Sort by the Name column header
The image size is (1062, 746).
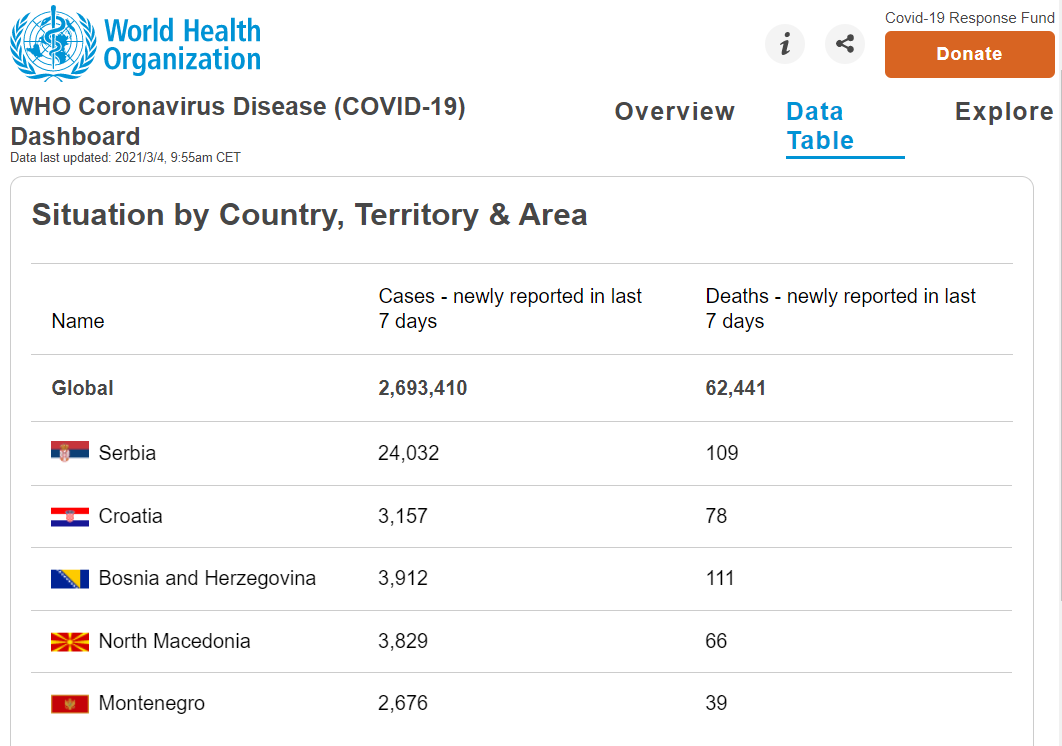[x=78, y=321]
